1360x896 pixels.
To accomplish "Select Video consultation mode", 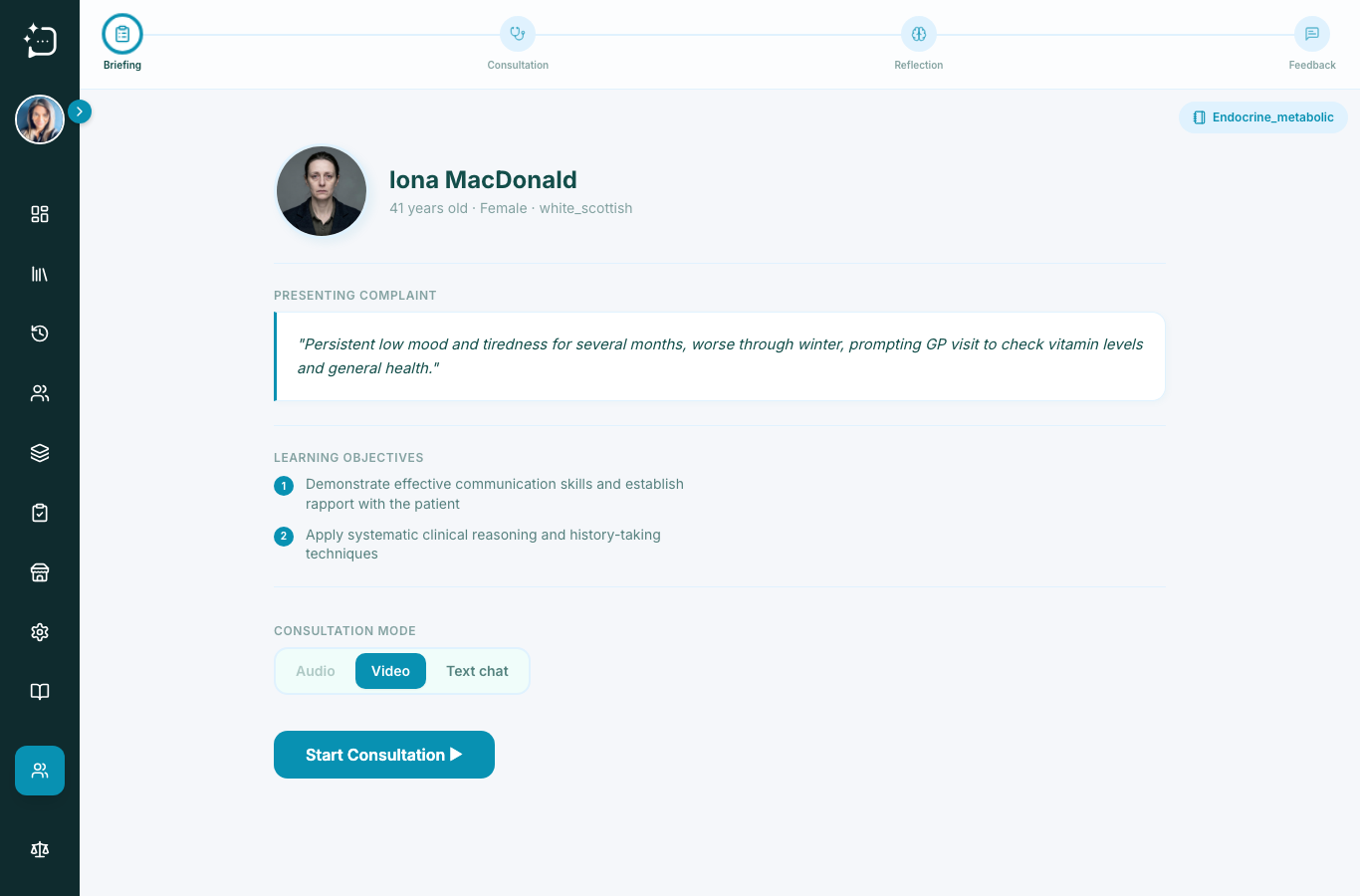I will (390, 671).
